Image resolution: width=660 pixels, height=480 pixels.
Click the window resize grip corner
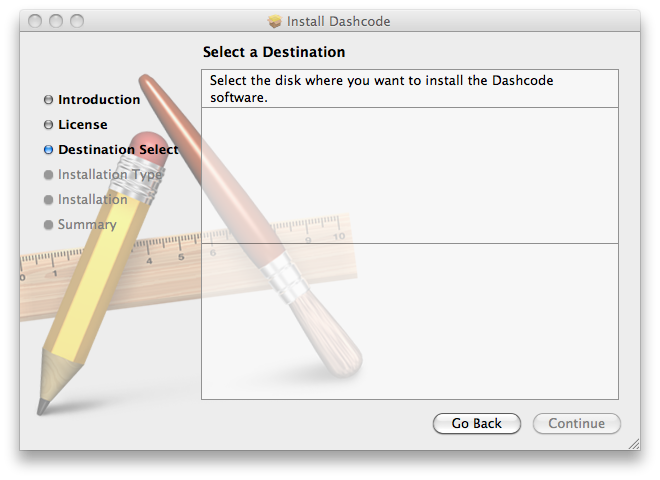pyautogui.click(x=631, y=441)
